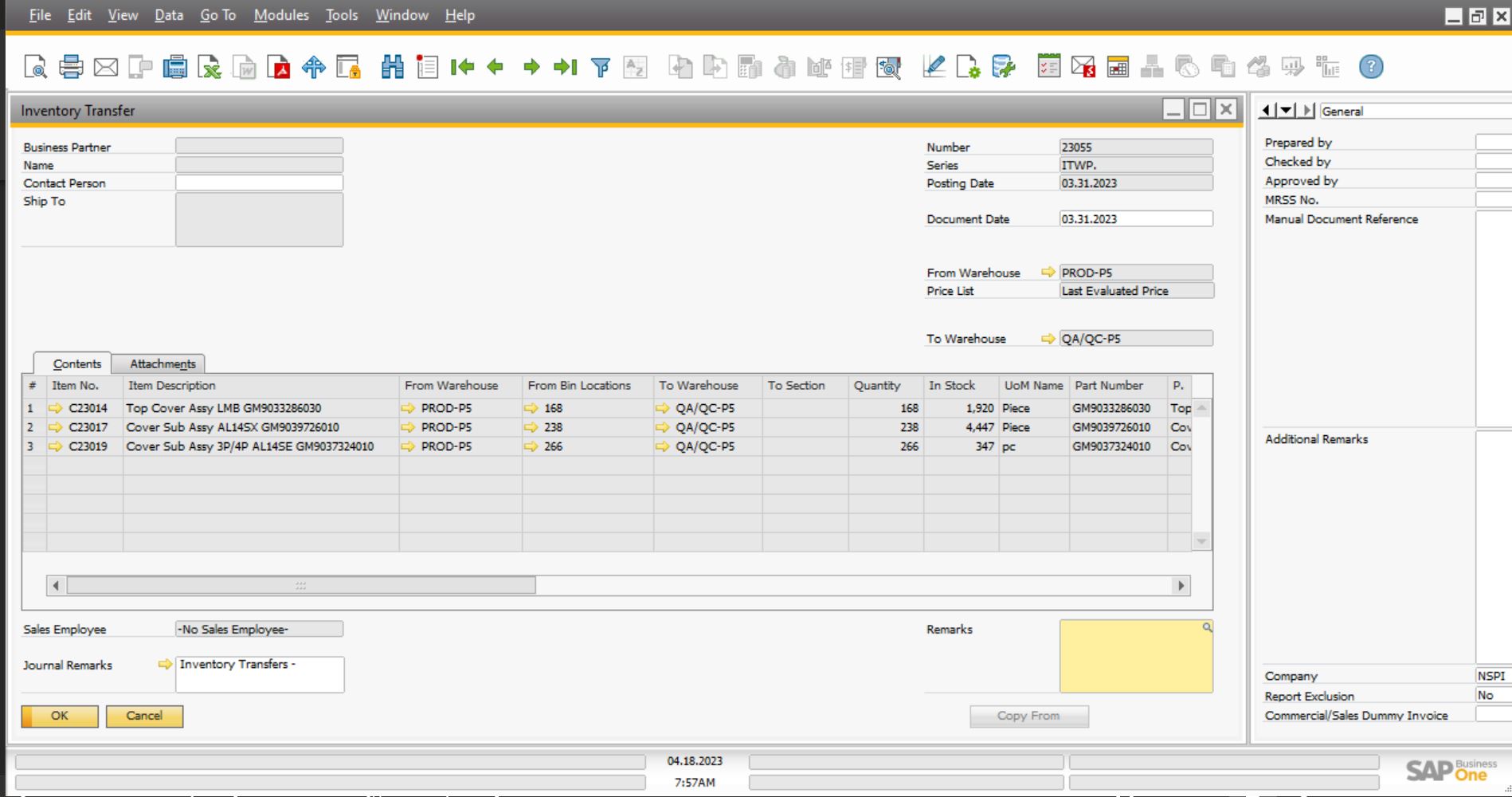Click the Send Email envelope icon
Screen dimensions: 1512x797
tap(106, 67)
